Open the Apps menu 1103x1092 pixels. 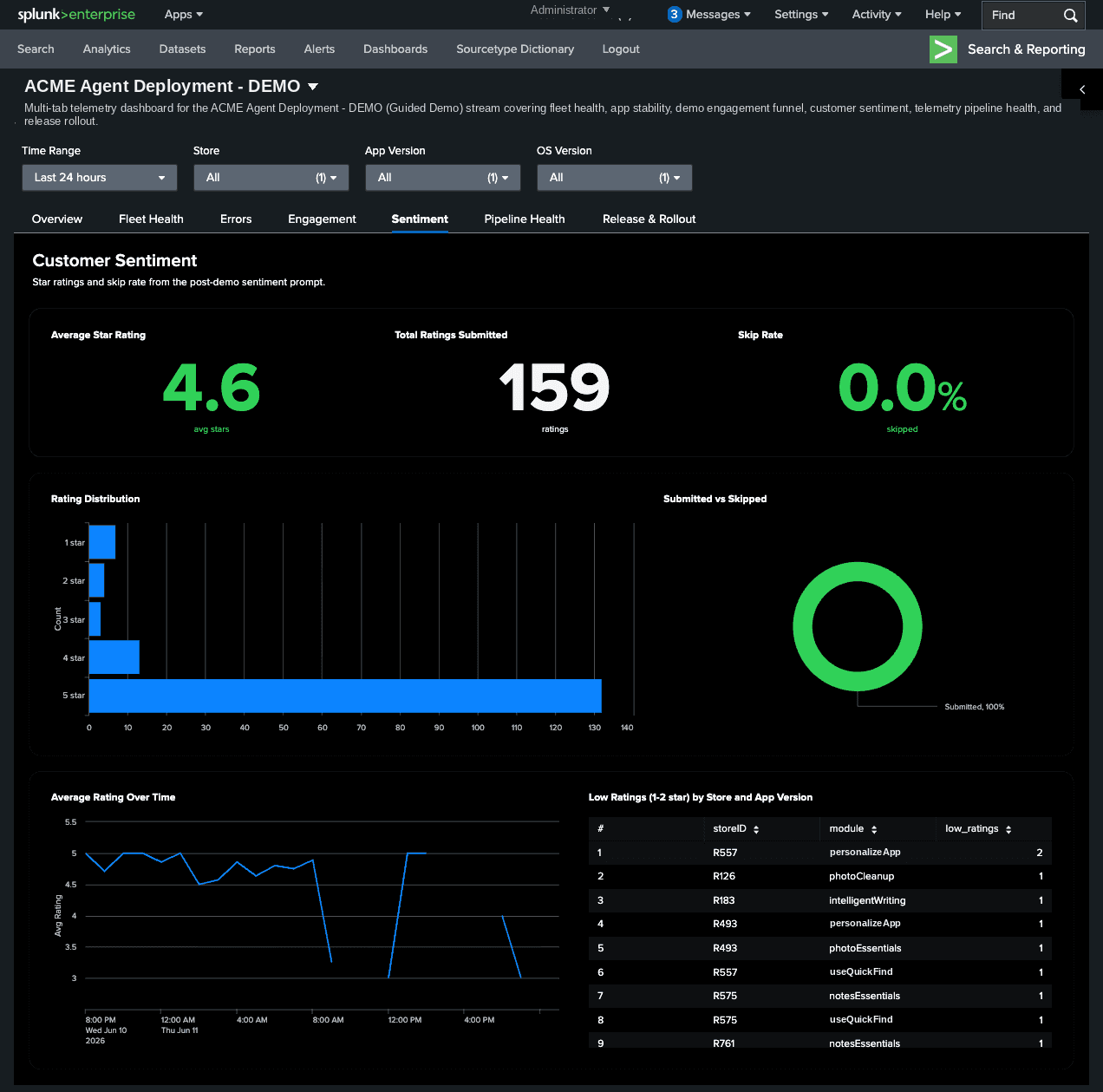point(184,15)
